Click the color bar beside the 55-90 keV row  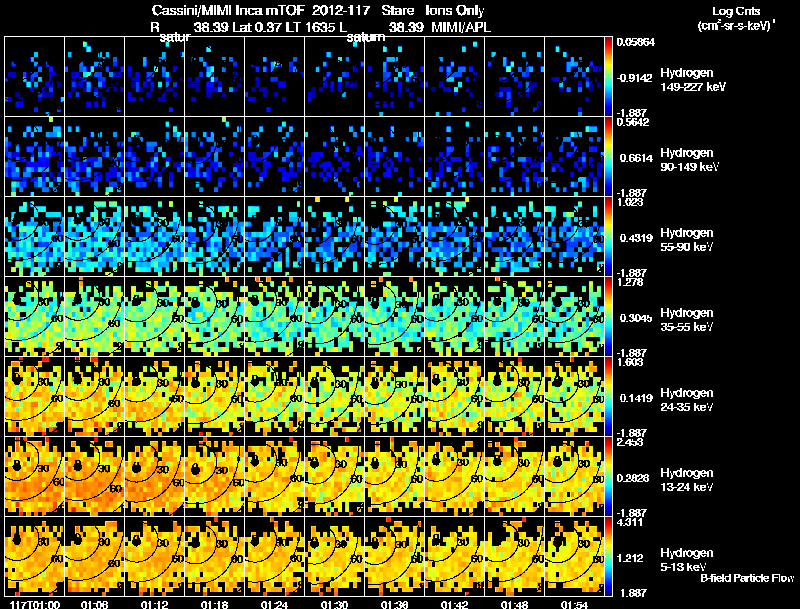[608, 237]
